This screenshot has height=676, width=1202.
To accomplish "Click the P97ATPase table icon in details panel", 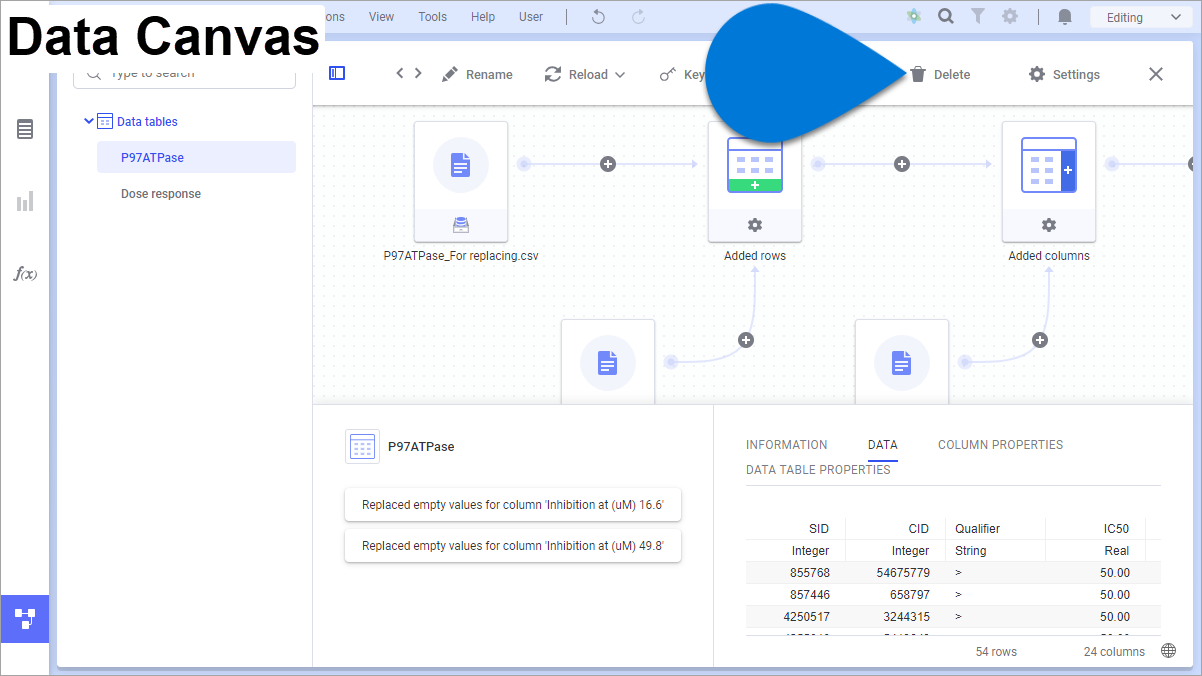I will point(362,447).
